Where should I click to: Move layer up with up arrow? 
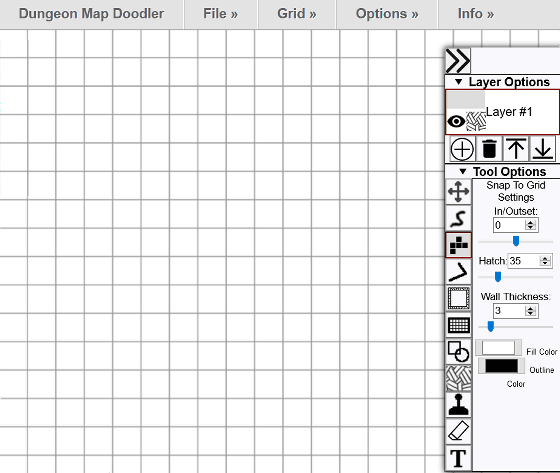516,149
